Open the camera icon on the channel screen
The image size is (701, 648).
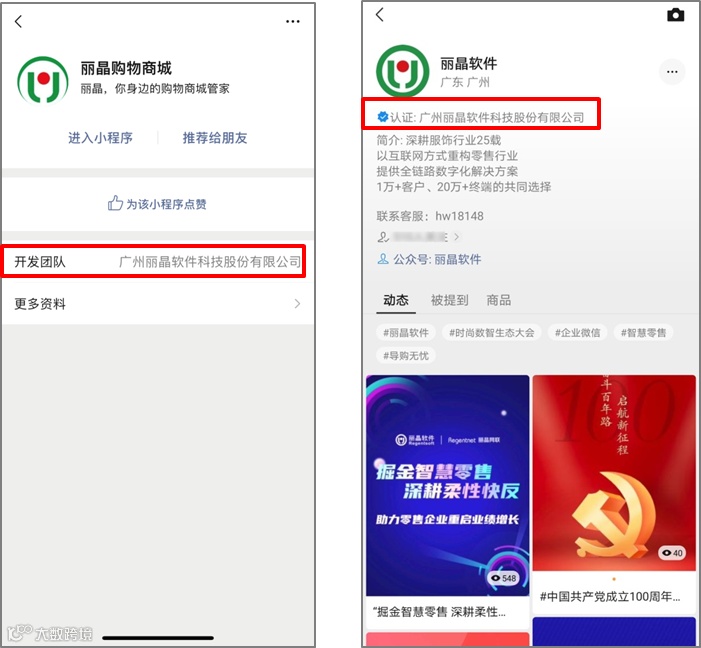tap(676, 15)
